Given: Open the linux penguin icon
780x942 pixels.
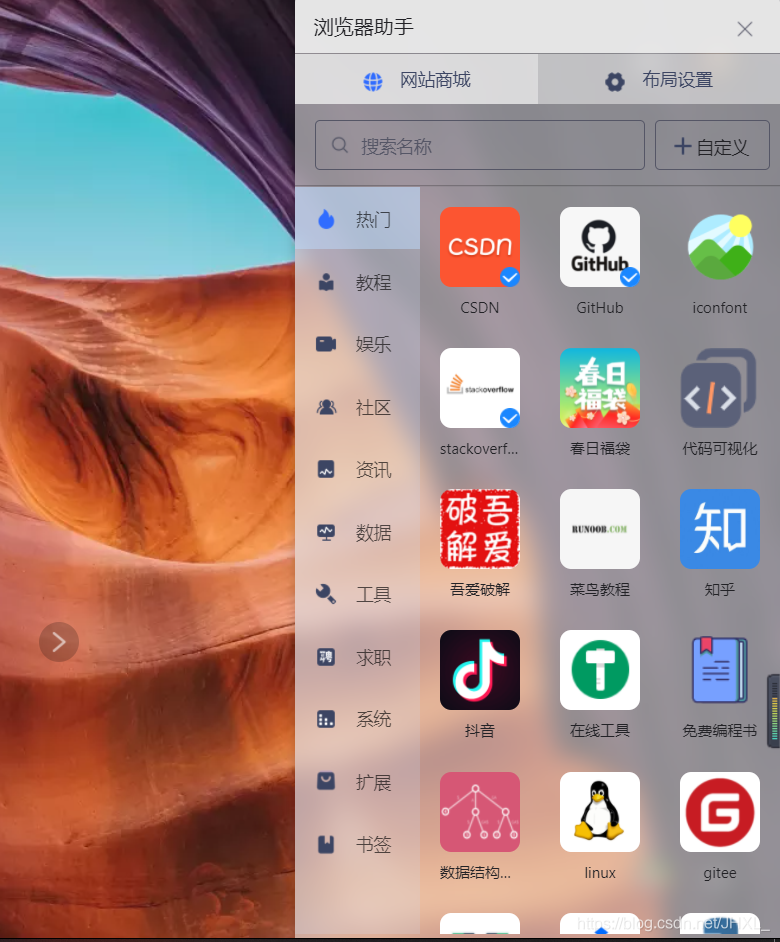Looking at the screenshot, I should [x=600, y=812].
